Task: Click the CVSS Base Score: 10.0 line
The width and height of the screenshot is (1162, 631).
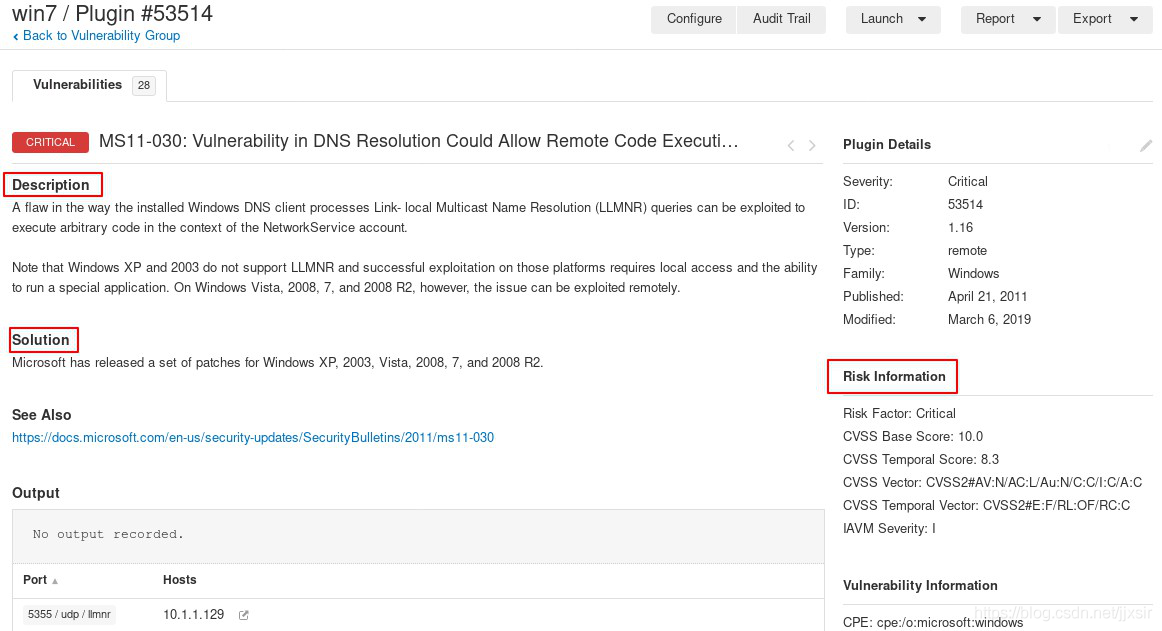Action: 912,436
